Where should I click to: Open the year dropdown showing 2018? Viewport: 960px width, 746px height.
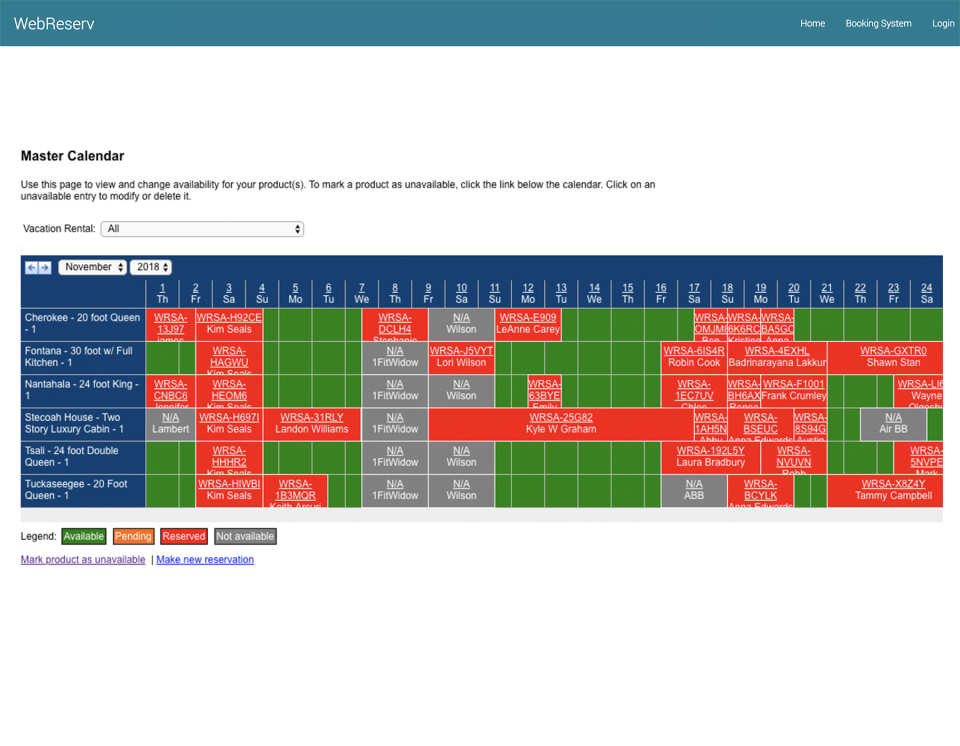(150, 267)
